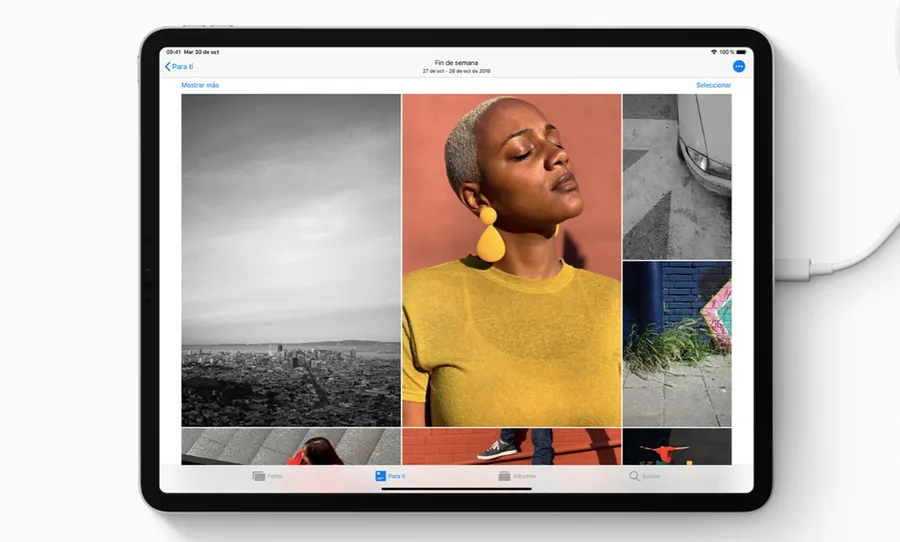Tap the home indicator bar
This screenshot has height=542, width=900.
point(456,489)
